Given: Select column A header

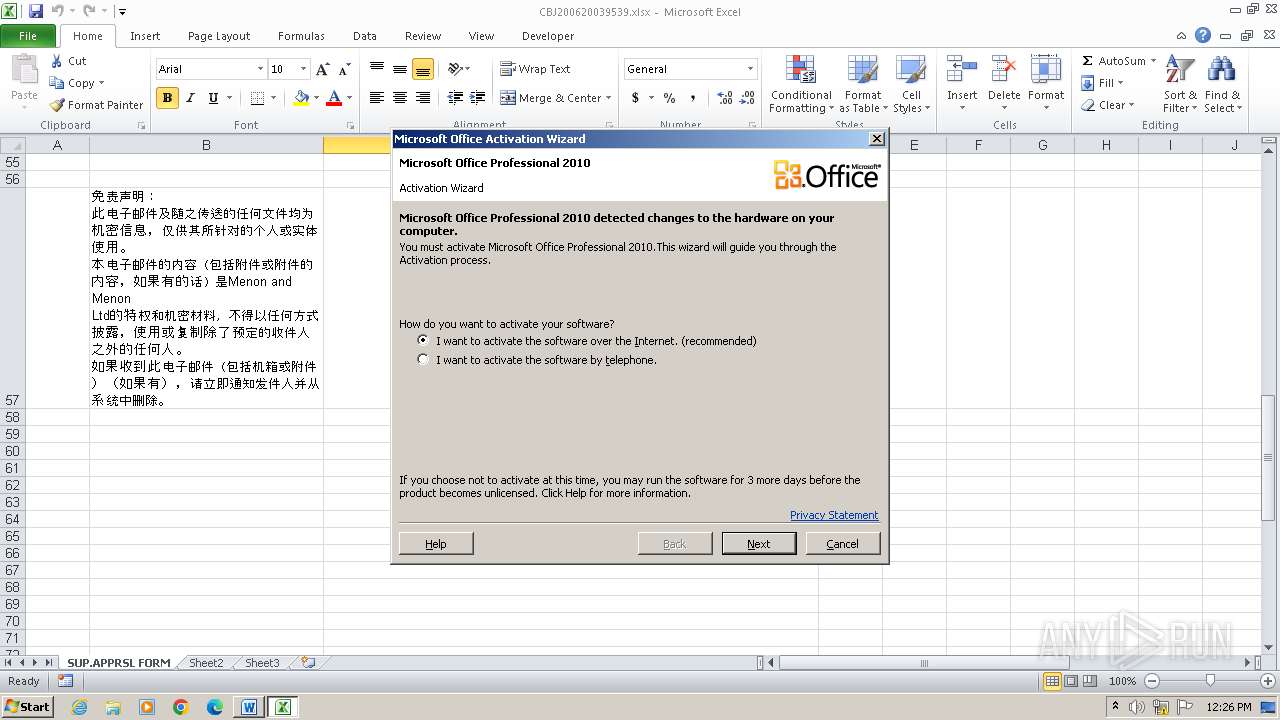Looking at the screenshot, I should click(x=57, y=145).
